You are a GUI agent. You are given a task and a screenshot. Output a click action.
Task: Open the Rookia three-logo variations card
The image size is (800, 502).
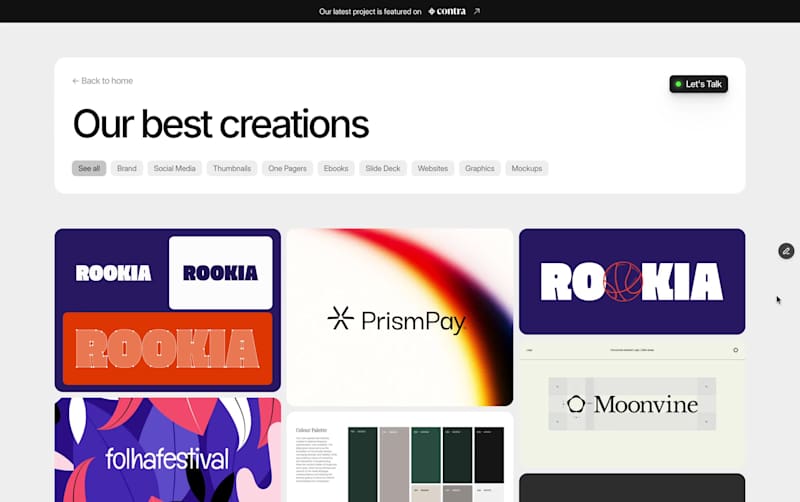tap(167, 310)
